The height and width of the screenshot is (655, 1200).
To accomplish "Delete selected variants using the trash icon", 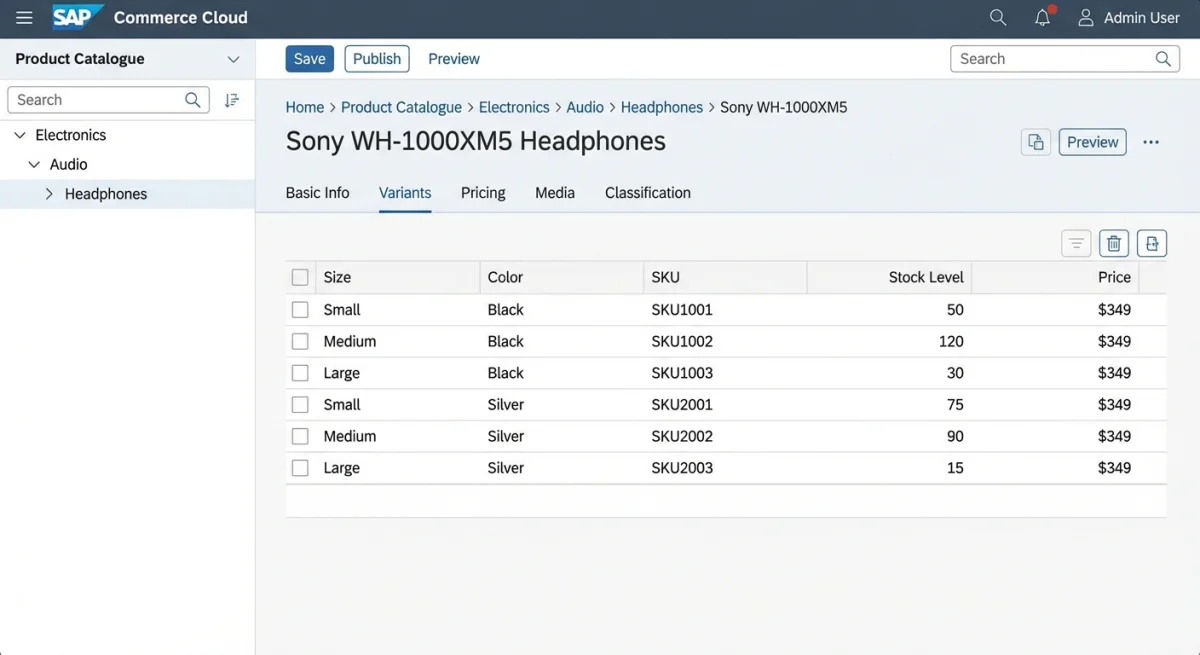I will [1113, 242].
